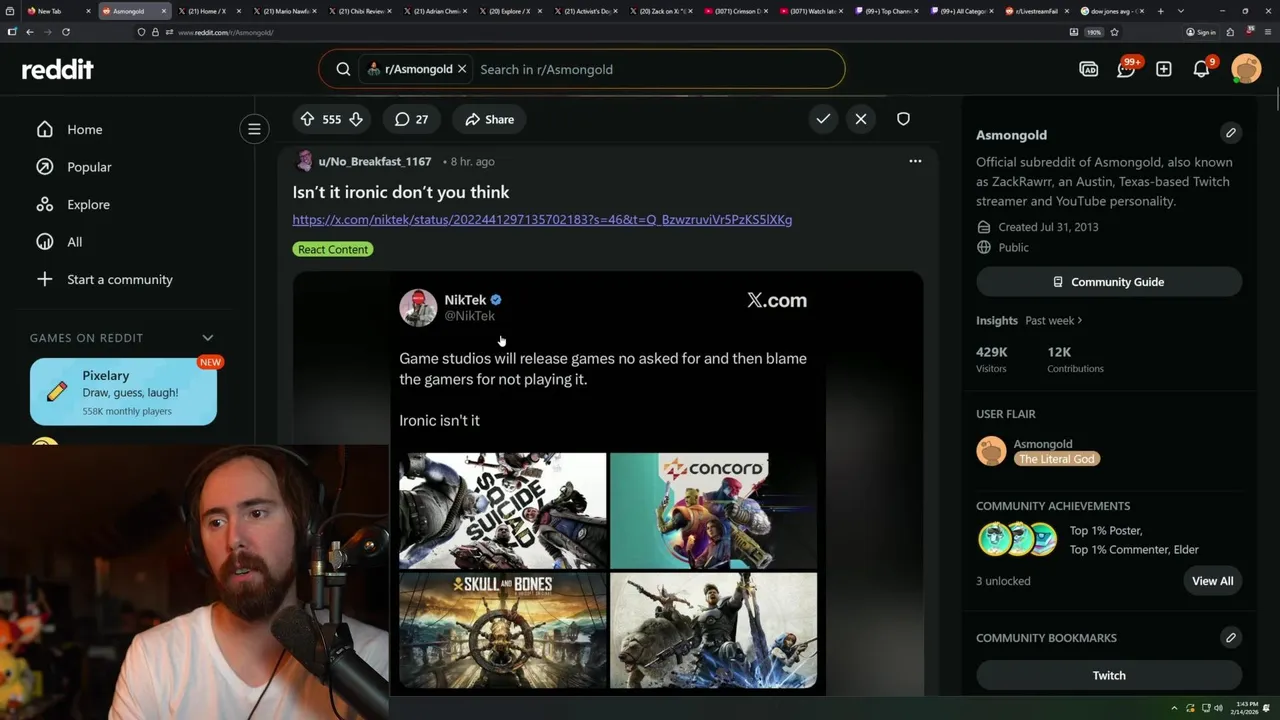Click The Literal God flair

click(x=1056, y=459)
